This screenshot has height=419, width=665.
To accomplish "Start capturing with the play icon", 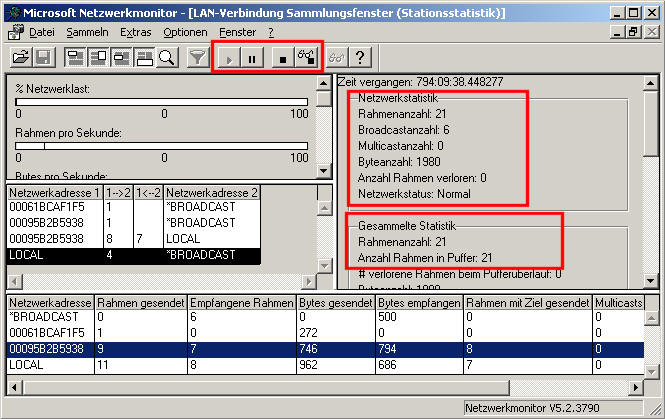I will click(229, 58).
